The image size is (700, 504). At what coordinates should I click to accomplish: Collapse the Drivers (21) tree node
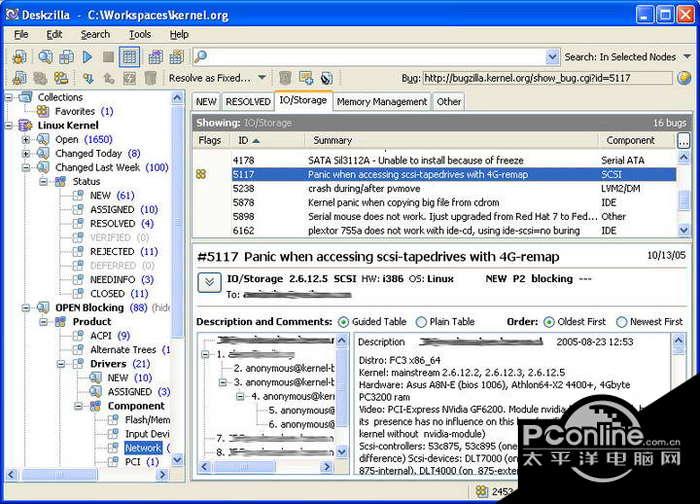tap(61, 364)
